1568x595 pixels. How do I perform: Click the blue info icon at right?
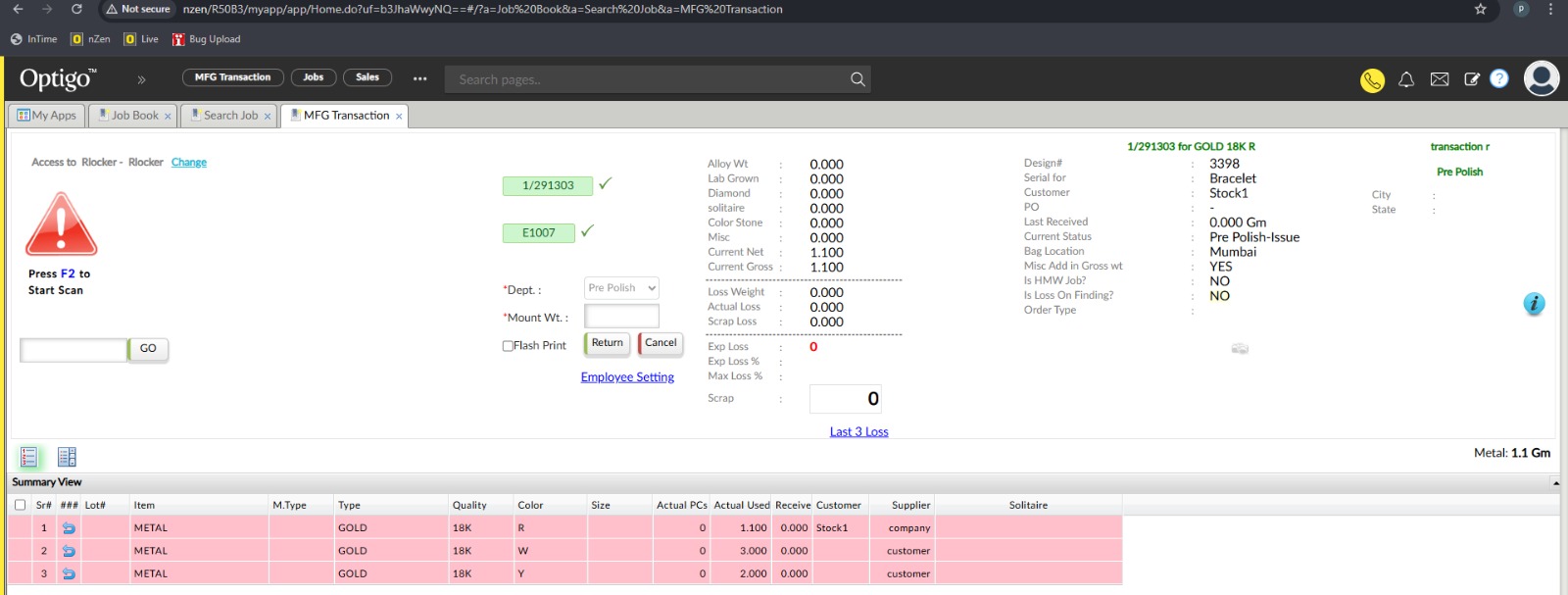[x=1534, y=304]
